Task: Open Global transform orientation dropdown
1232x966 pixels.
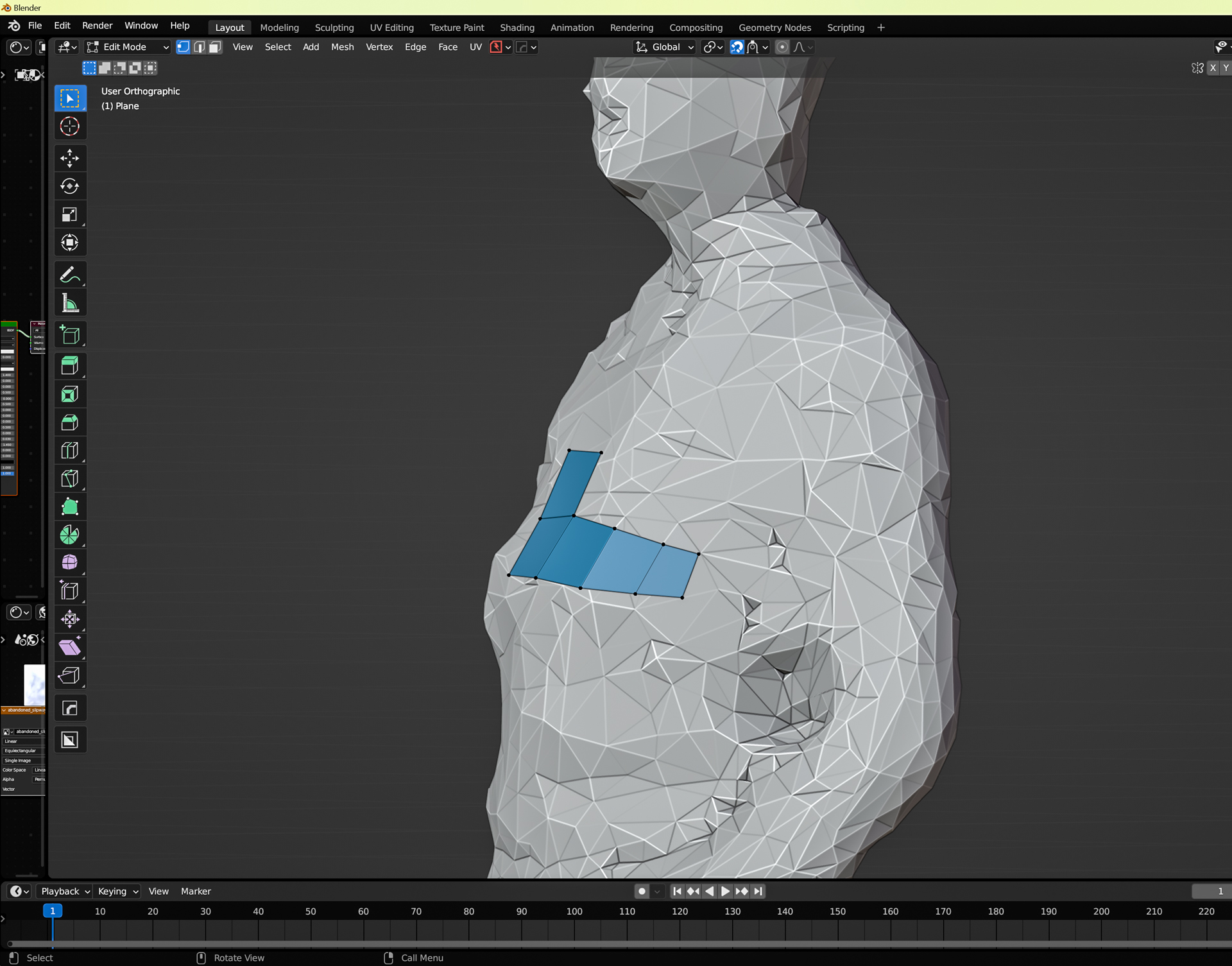Action: pyautogui.click(x=665, y=47)
